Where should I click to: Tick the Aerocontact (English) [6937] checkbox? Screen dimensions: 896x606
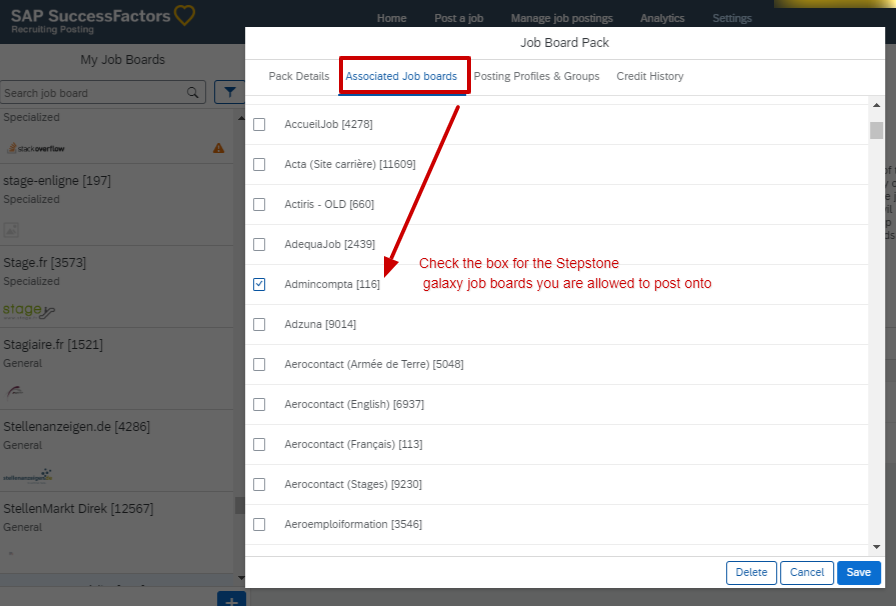(x=259, y=405)
